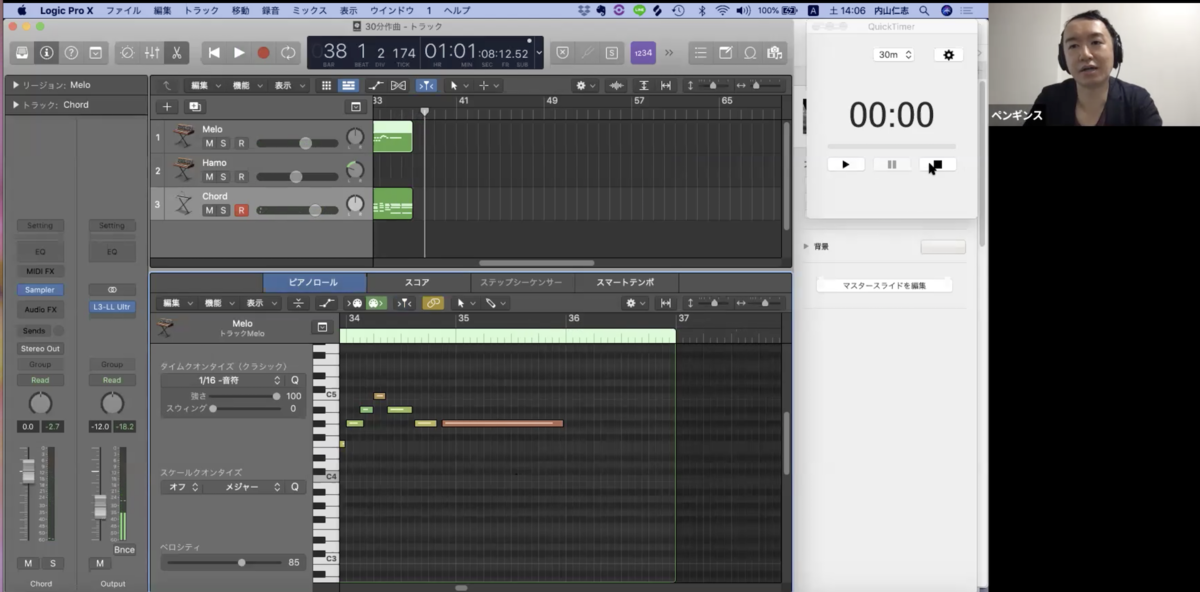Record-enable the Melo track
Screen dimensions: 1200x592
[x=241, y=143]
